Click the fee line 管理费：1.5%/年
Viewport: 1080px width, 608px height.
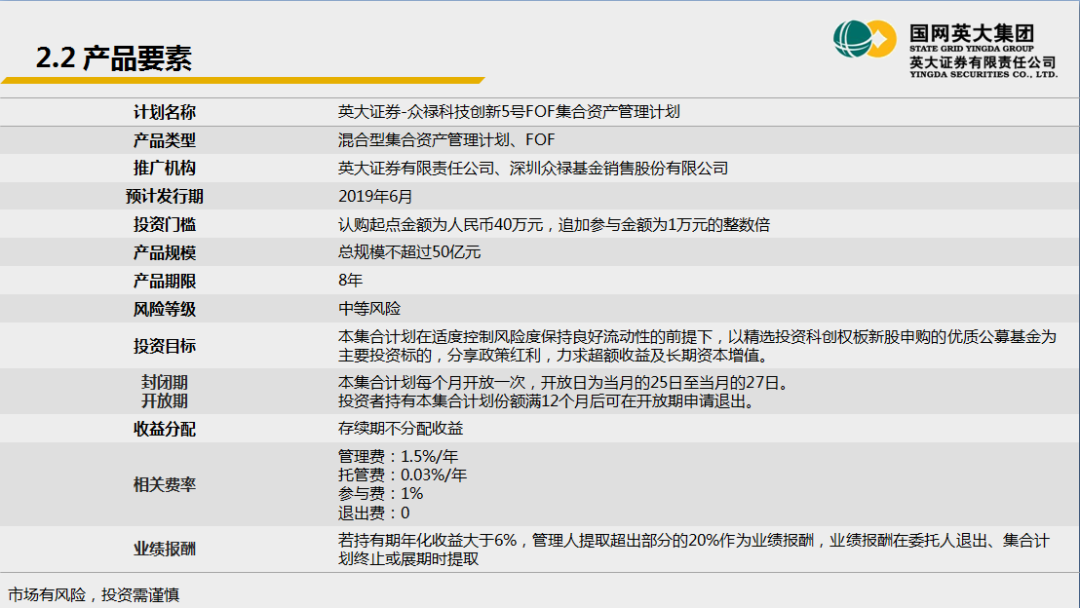tap(398, 457)
